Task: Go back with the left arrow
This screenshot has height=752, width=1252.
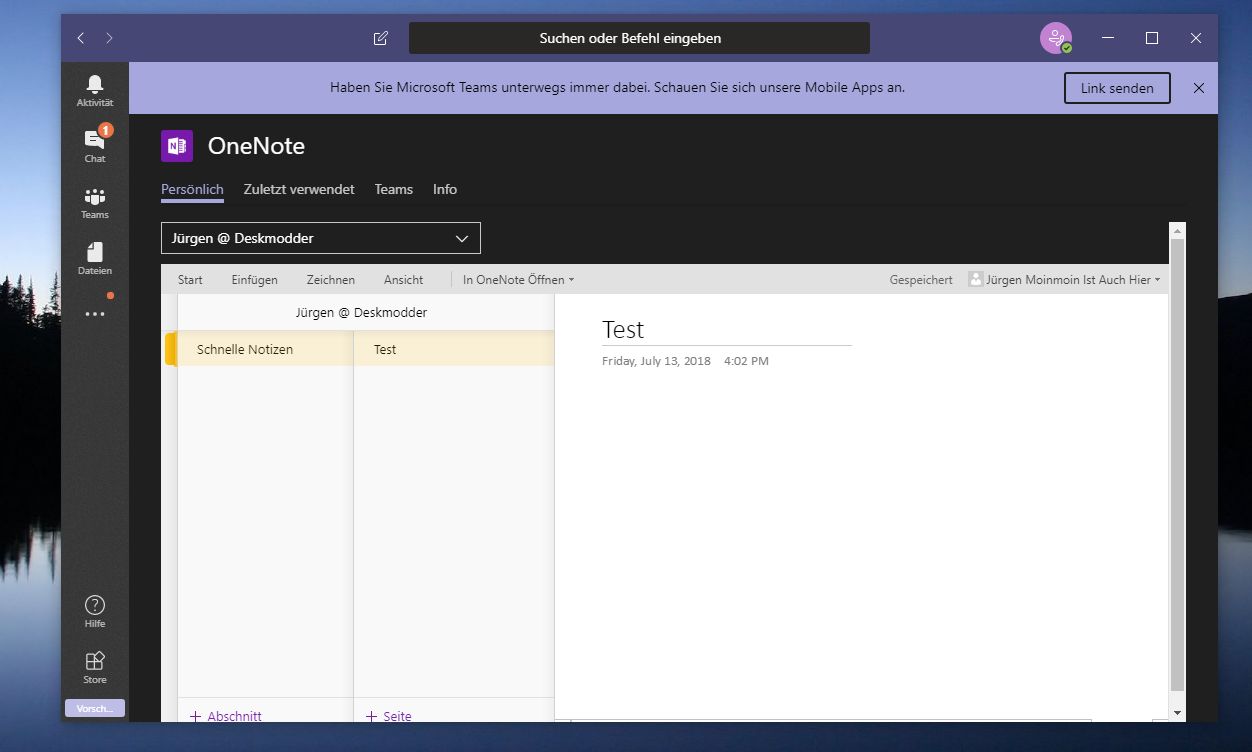Action: point(81,38)
